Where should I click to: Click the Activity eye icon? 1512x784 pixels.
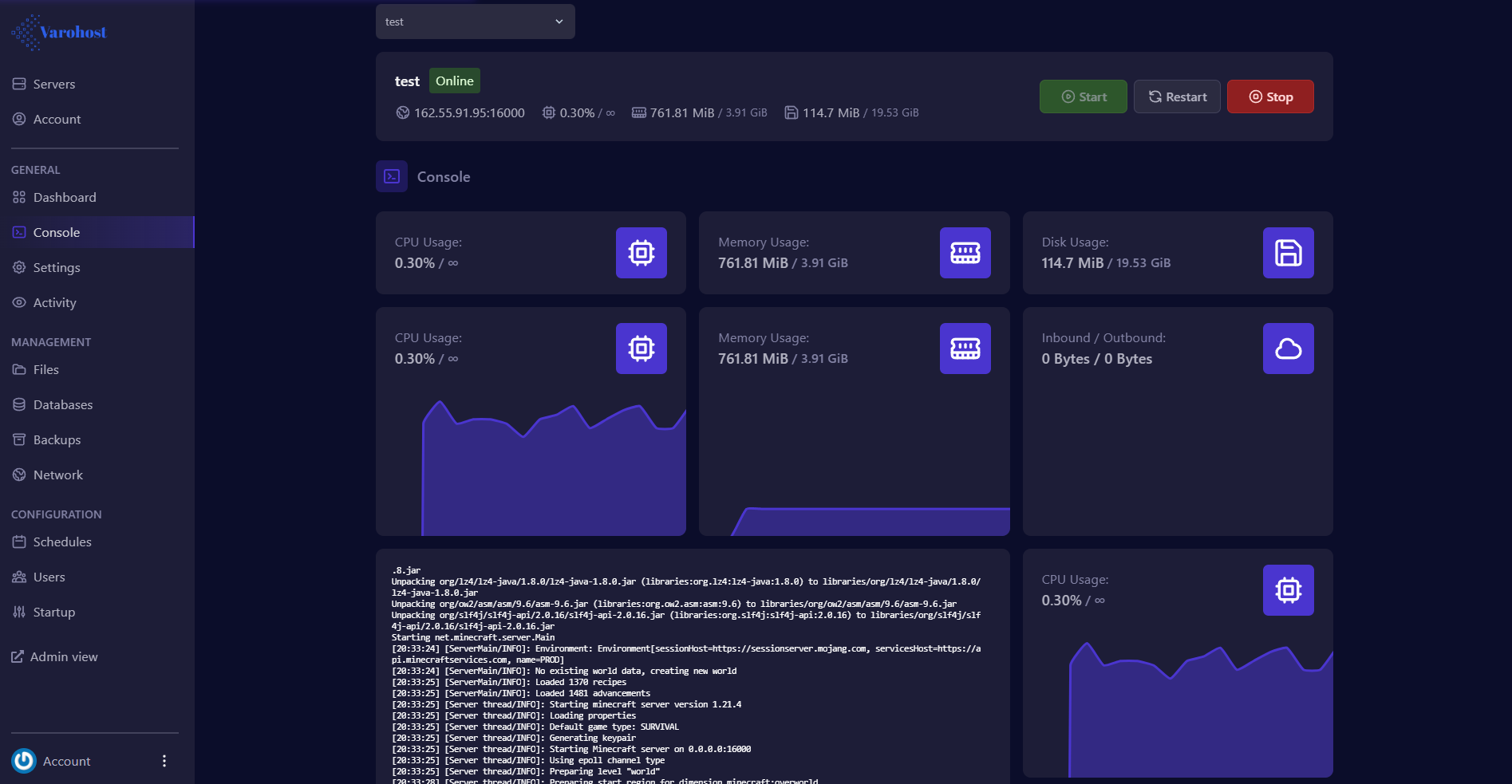click(x=19, y=302)
